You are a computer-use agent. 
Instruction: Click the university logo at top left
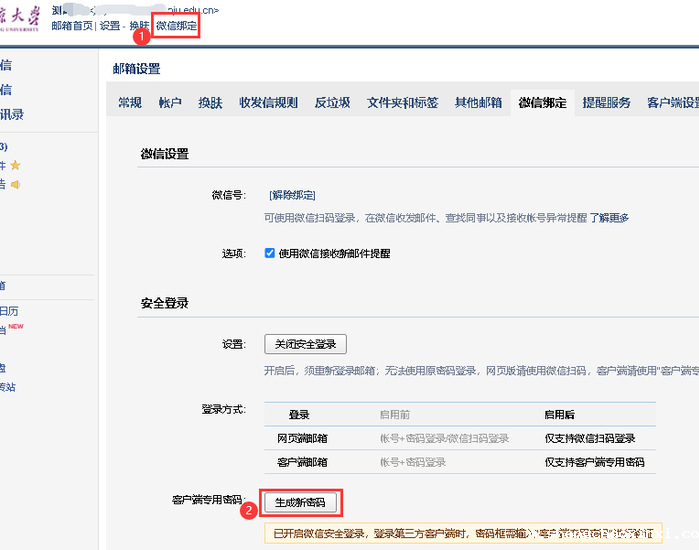click(x=20, y=17)
